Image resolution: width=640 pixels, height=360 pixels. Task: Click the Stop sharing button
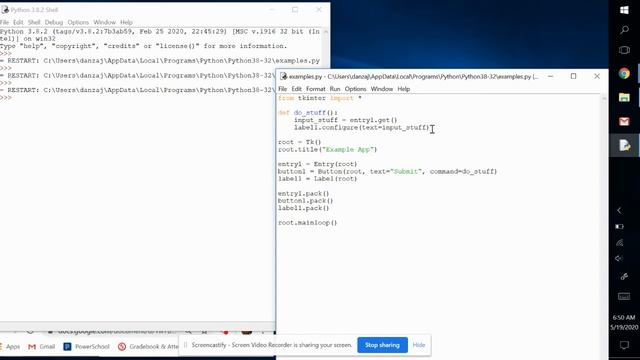click(x=382, y=345)
